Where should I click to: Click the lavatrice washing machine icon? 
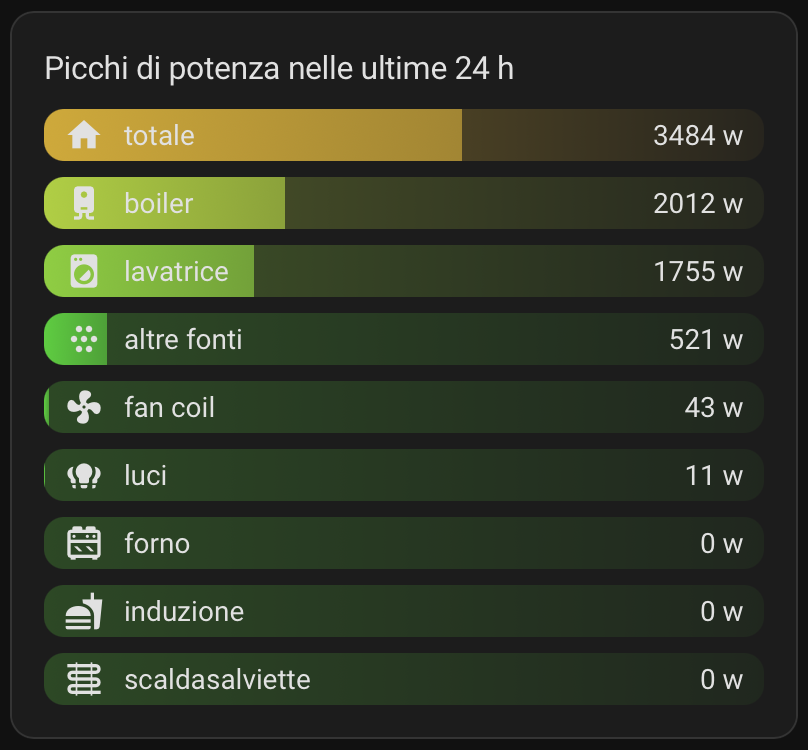pos(84,271)
